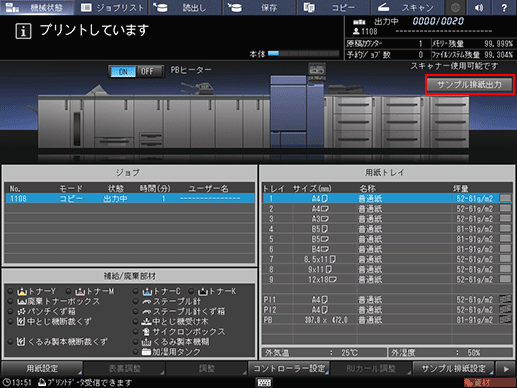The height and width of the screenshot is (388, 517).
Task: Open RUカール調整
Action: (x=371, y=369)
